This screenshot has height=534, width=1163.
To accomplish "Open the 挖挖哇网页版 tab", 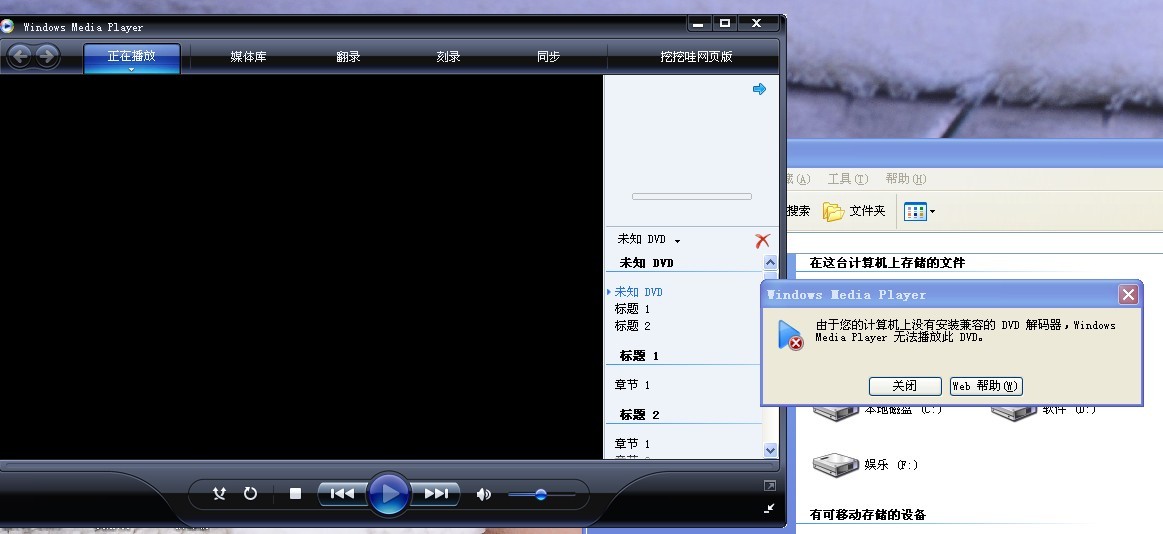I will [x=696, y=56].
